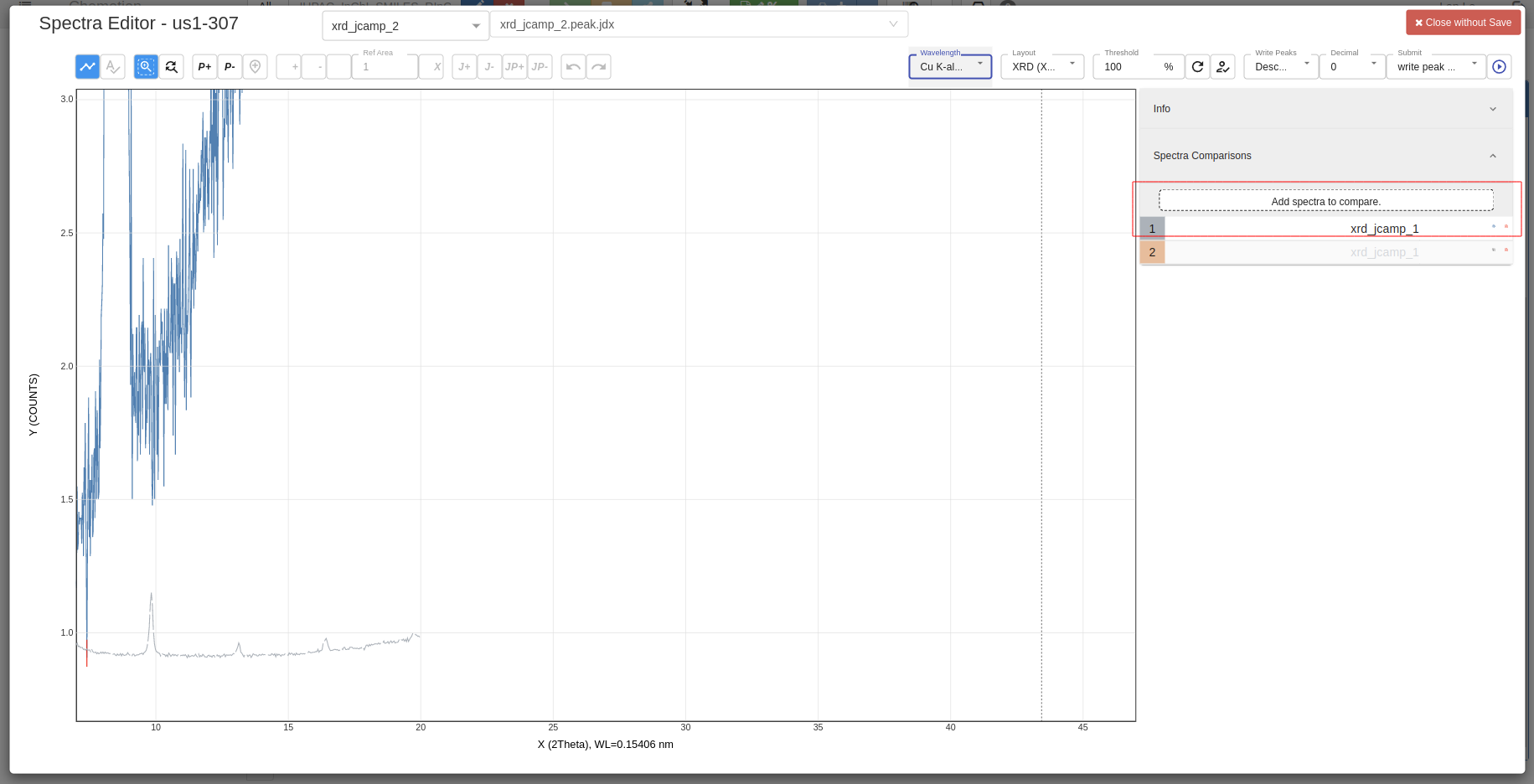The image size is (1534, 784).
Task: Activate the zoom selection tool
Action: coord(146,66)
